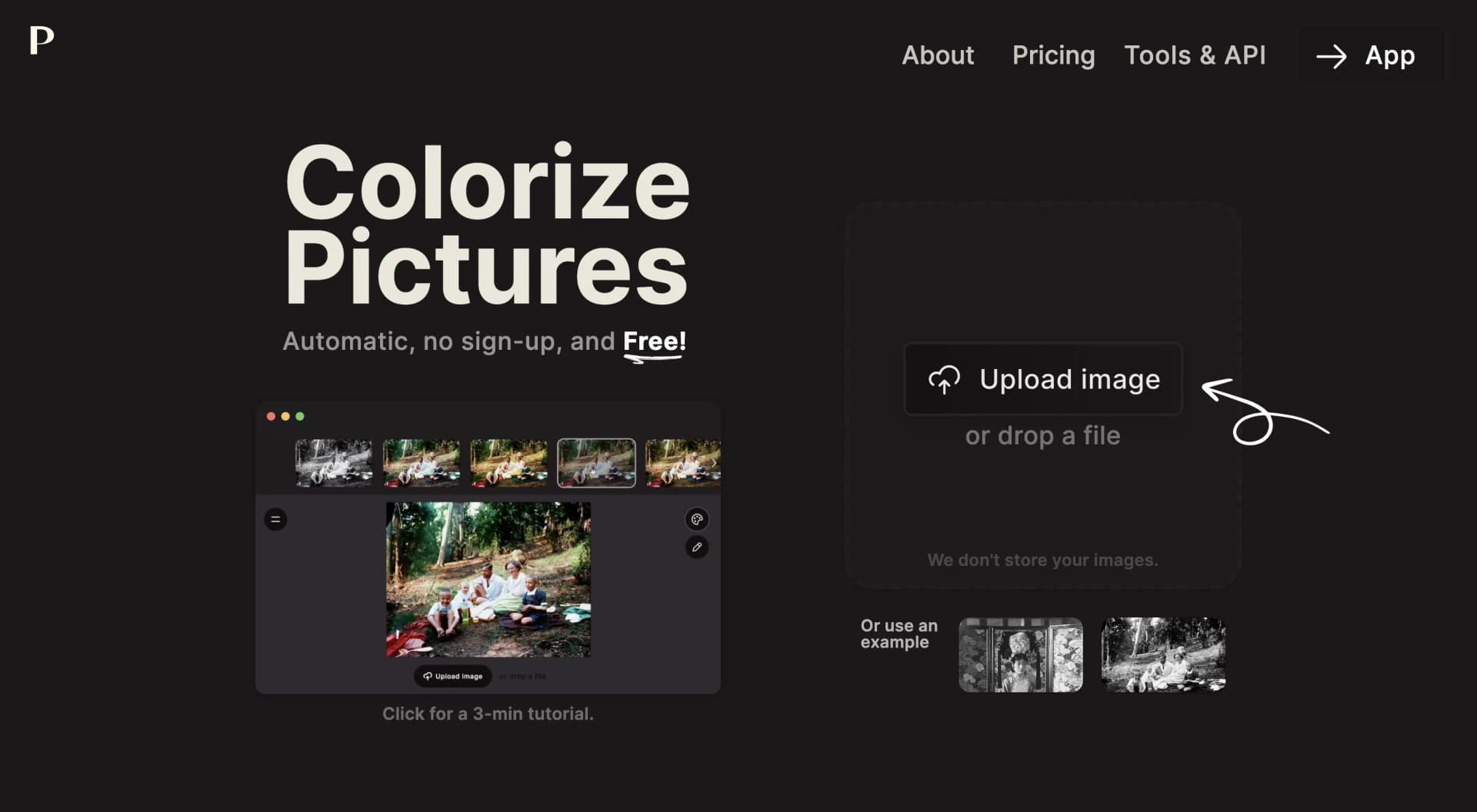Use the portrait example photo
1477x812 pixels.
pos(1020,654)
